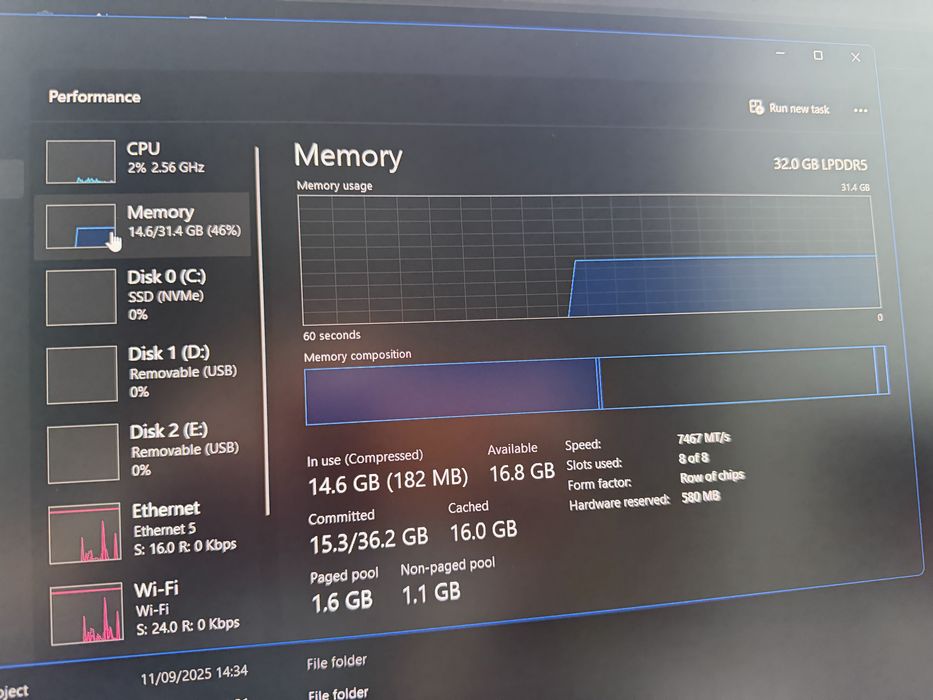Click the Hardware reserved 580 MB value

point(701,496)
